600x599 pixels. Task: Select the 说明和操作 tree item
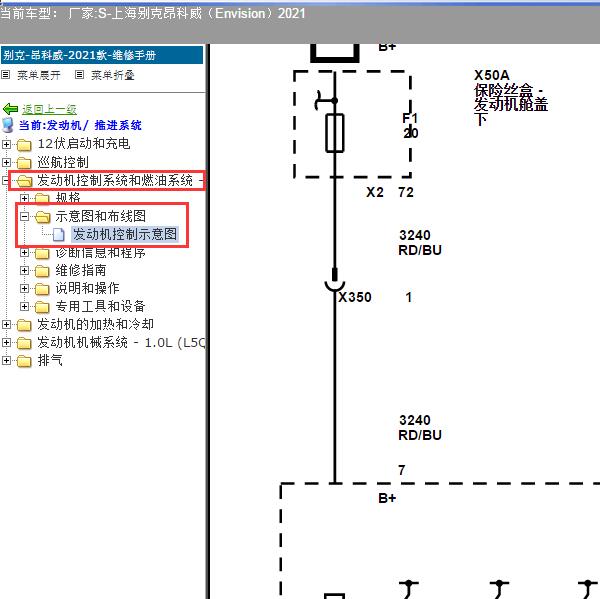pos(88,288)
